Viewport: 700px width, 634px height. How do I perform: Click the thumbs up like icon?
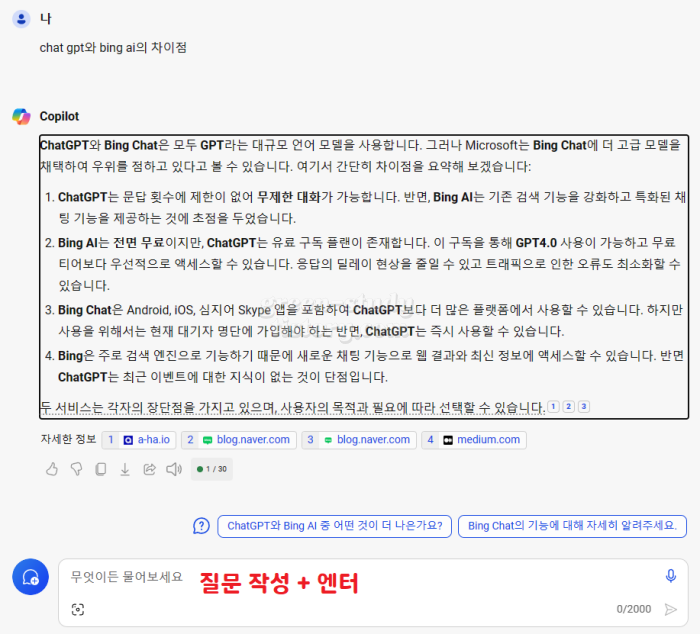[x=52, y=469]
